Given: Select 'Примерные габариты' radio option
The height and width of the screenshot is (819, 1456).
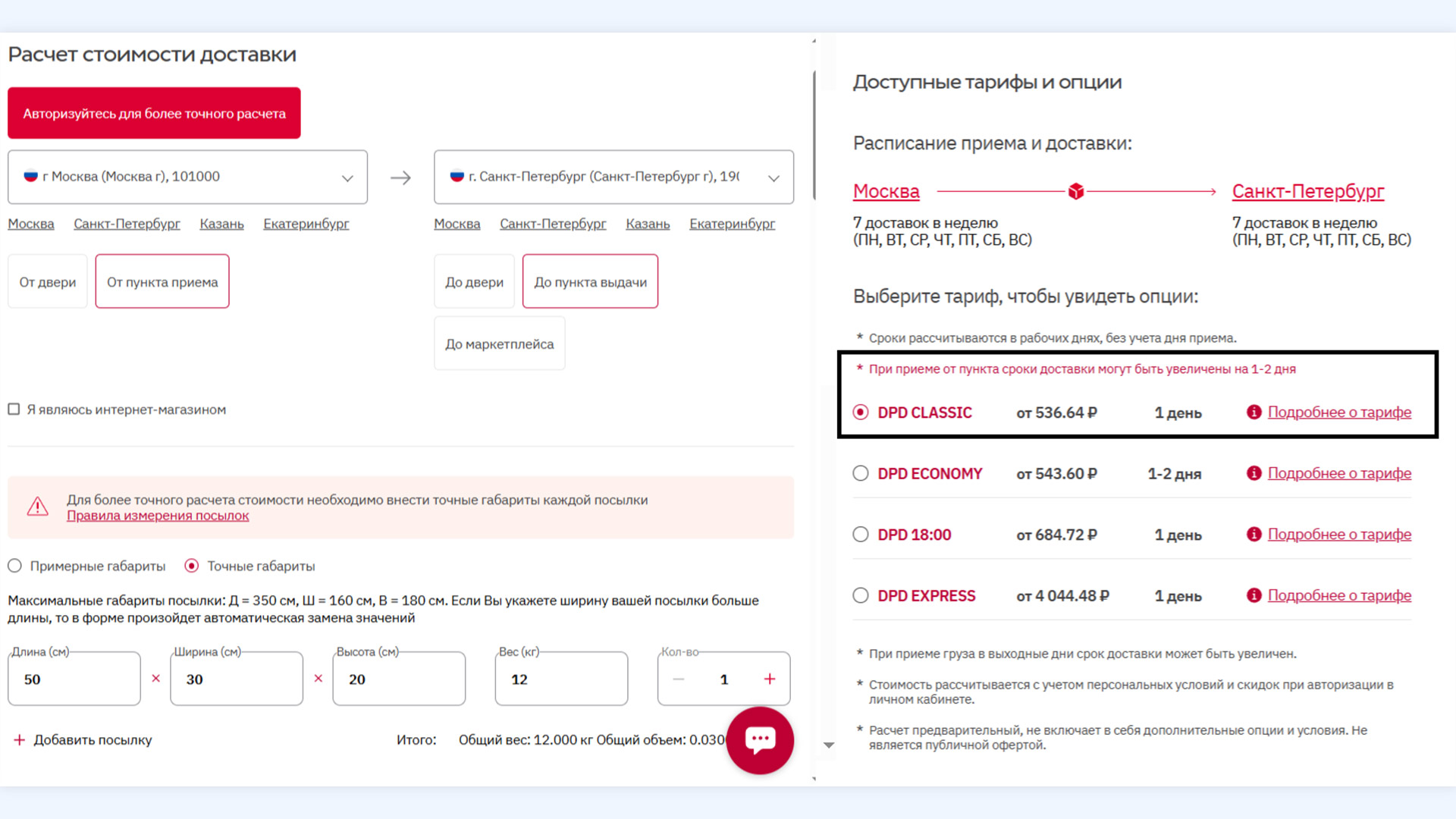Looking at the screenshot, I should [x=15, y=566].
